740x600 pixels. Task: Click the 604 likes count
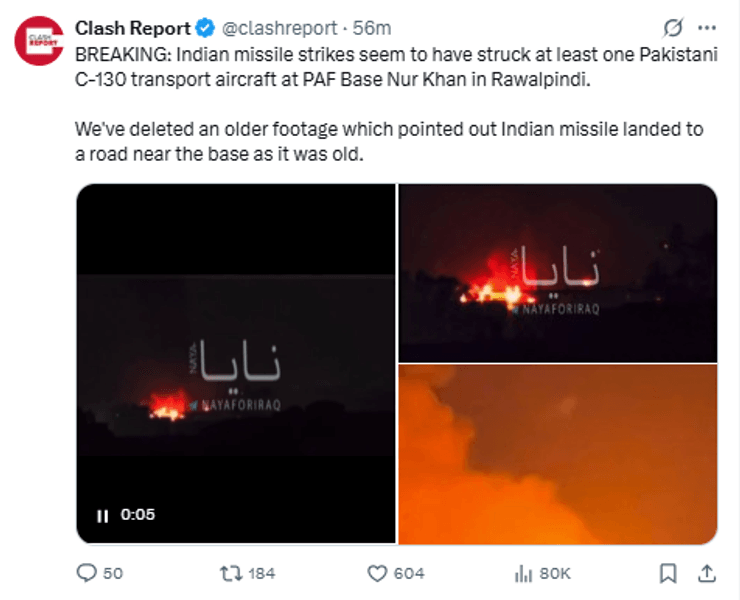[409, 573]
